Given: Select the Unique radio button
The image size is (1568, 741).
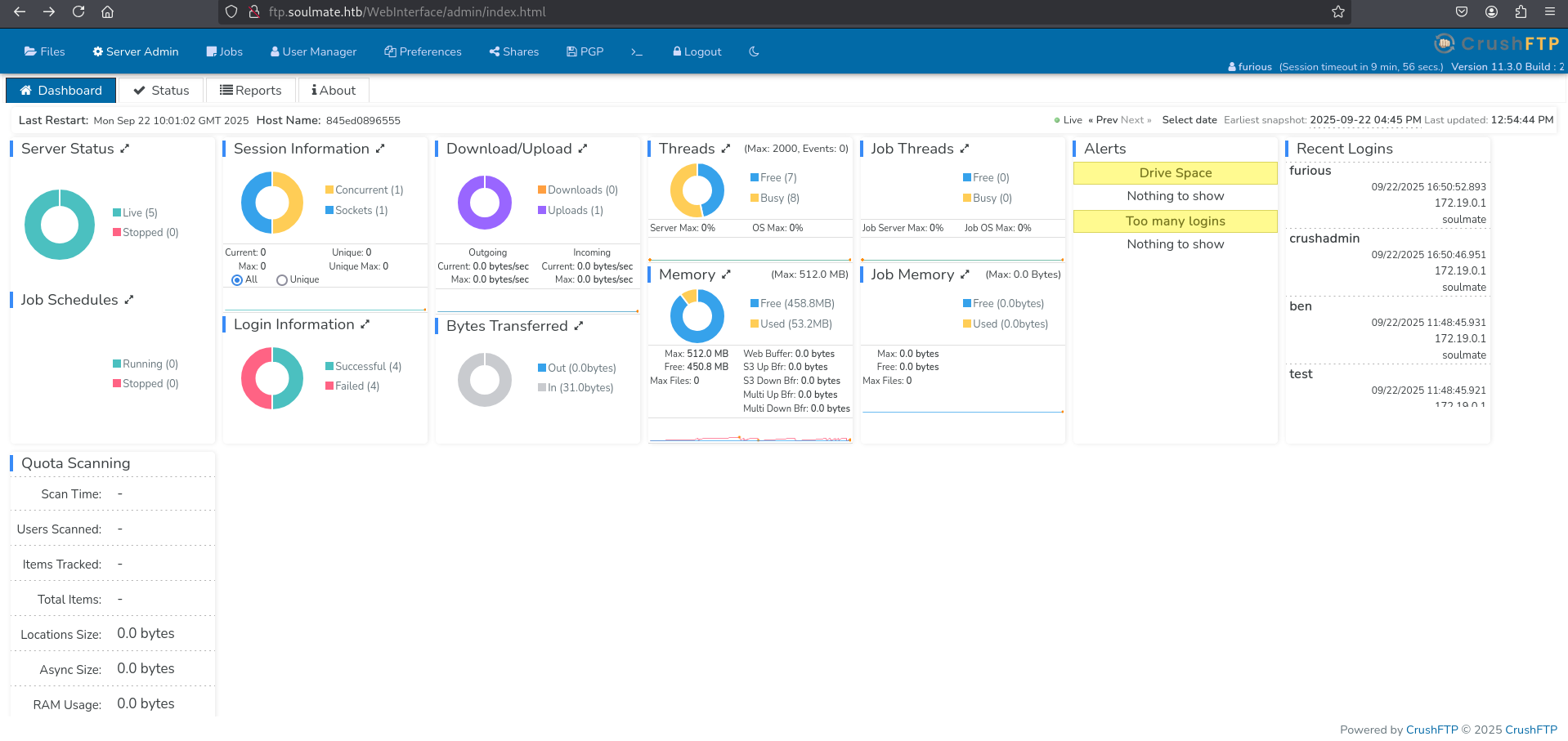Looking at the screenshot, I should (282, 280).
